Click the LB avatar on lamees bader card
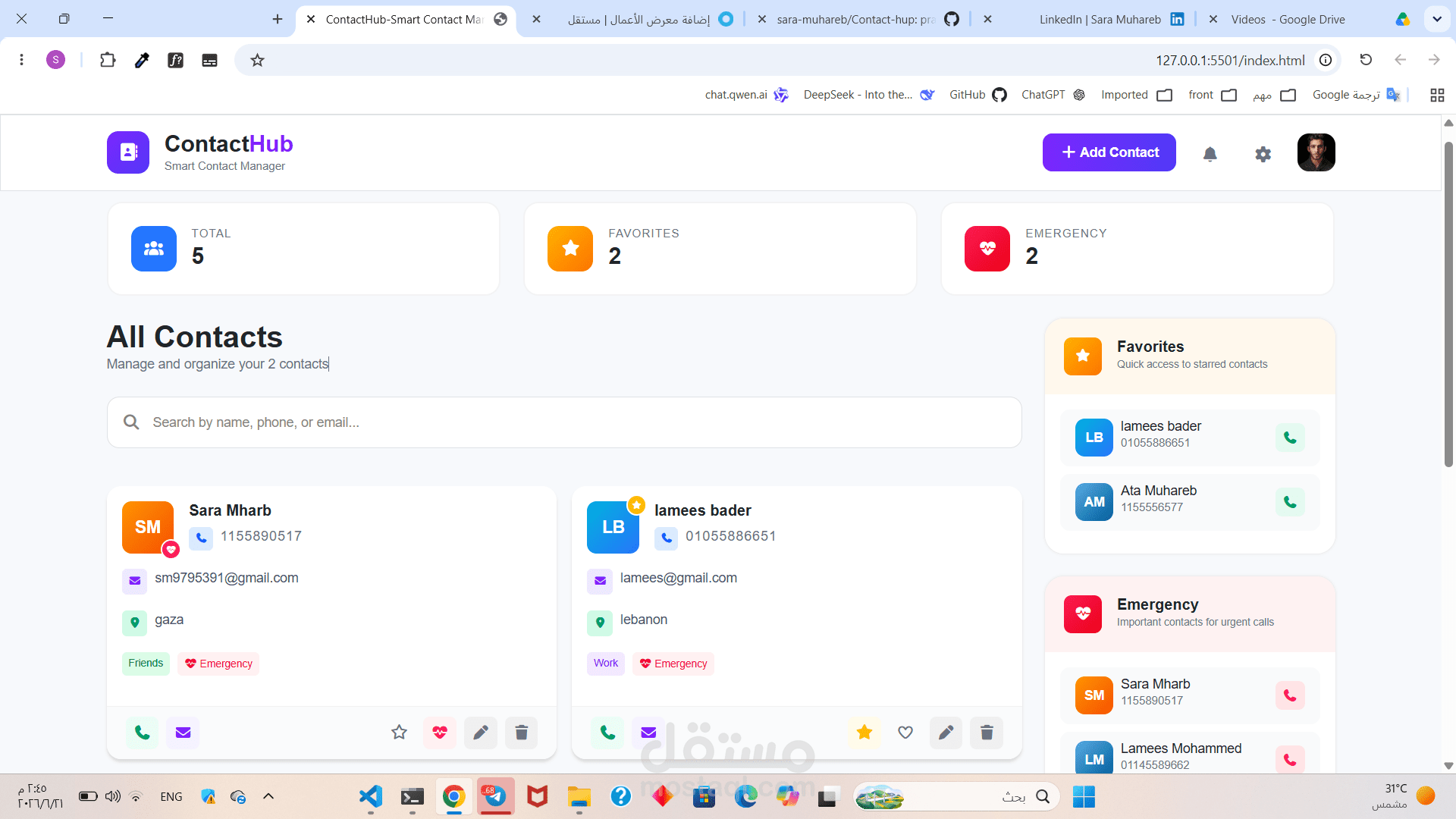The height and width of the screenshot is (819, 1456). point(613,527)
